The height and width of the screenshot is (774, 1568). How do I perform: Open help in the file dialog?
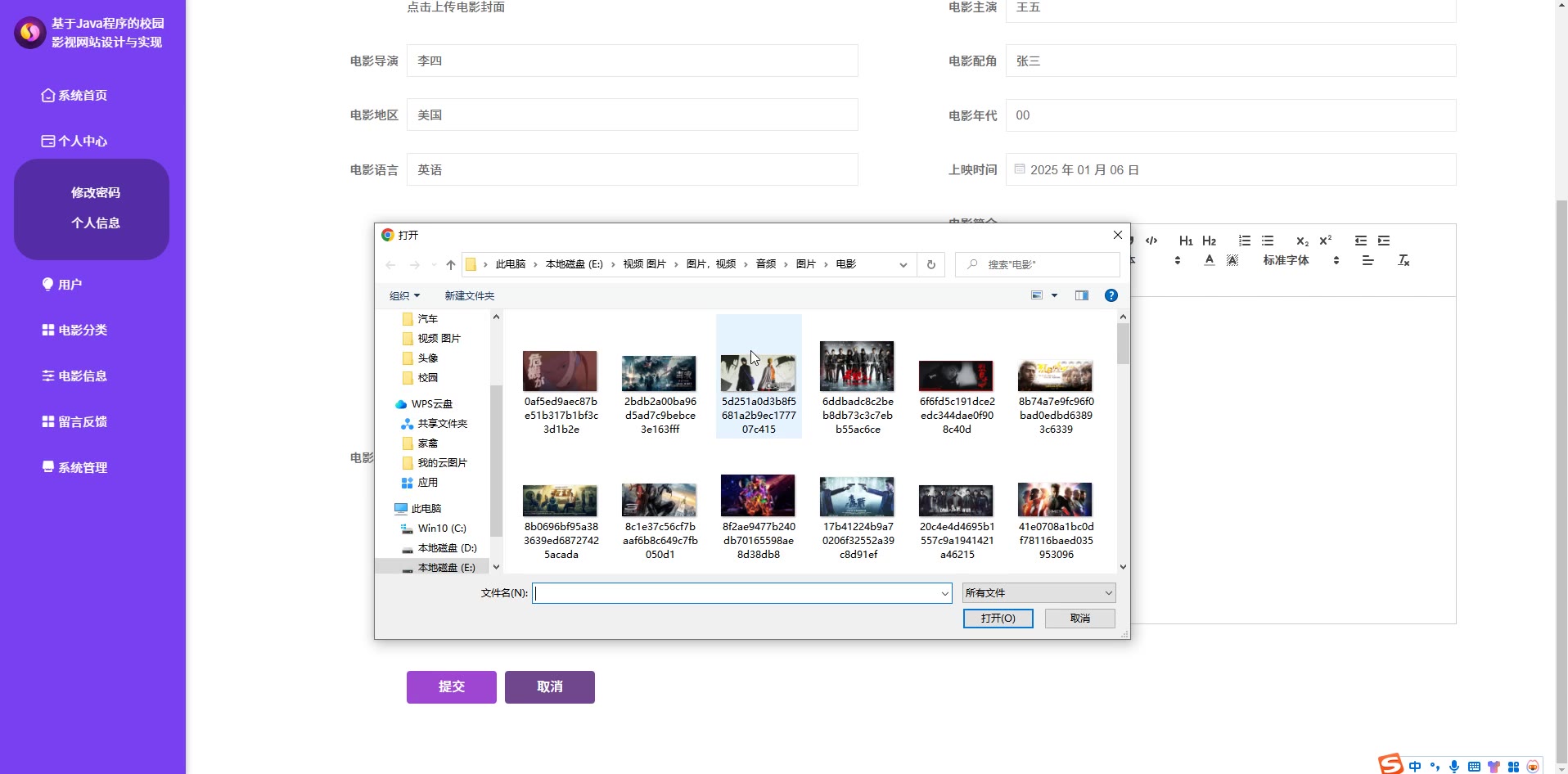click(1111, 295)
